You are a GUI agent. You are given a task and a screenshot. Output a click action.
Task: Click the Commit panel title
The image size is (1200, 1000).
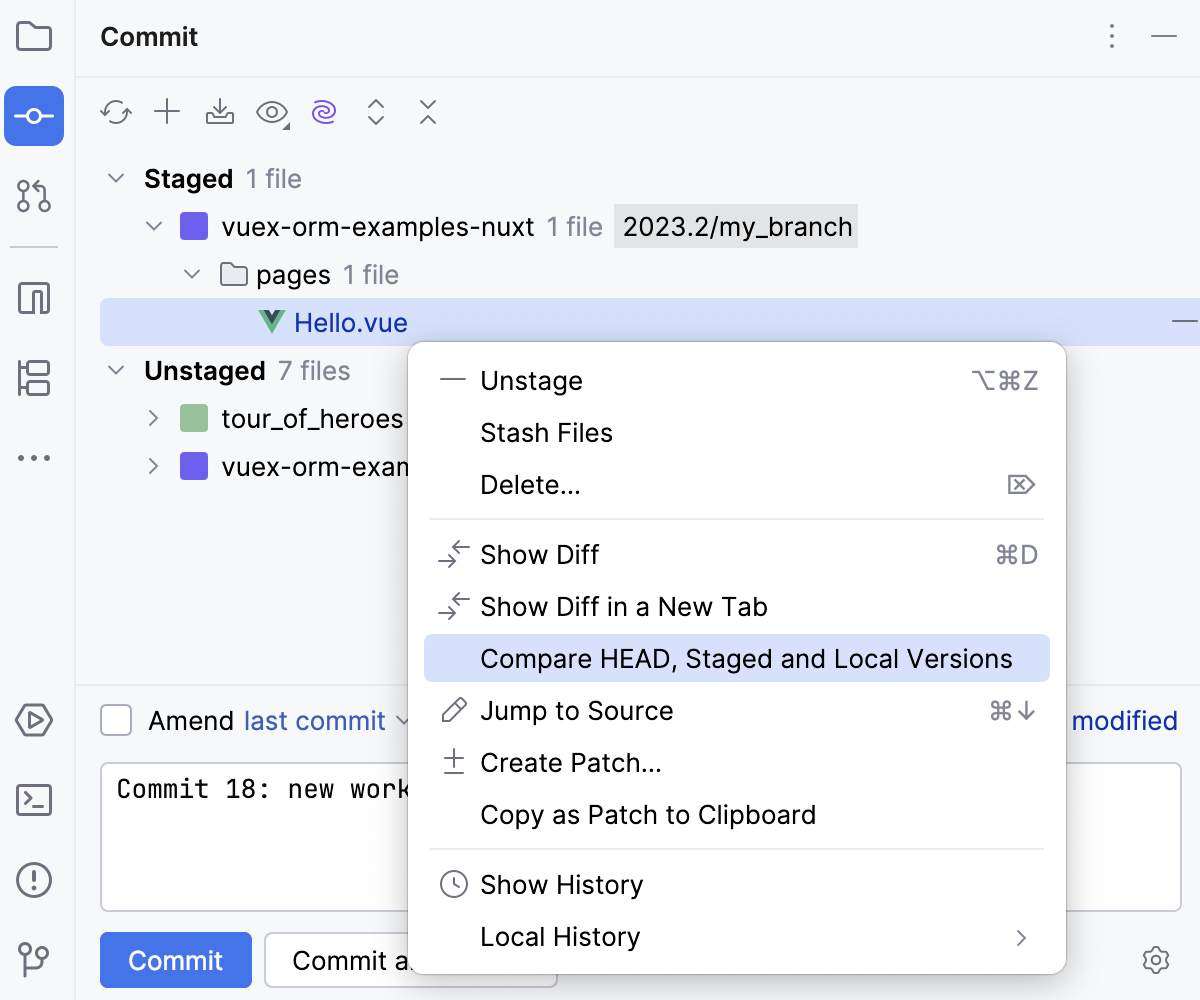click(149, 37)
